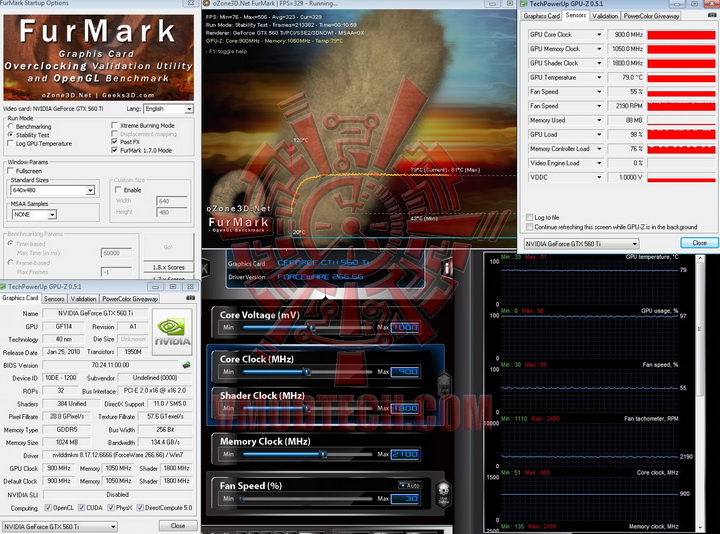Toggle CUDA computing checkbox
Screen dimensions: 720x534
pos(81,507)
